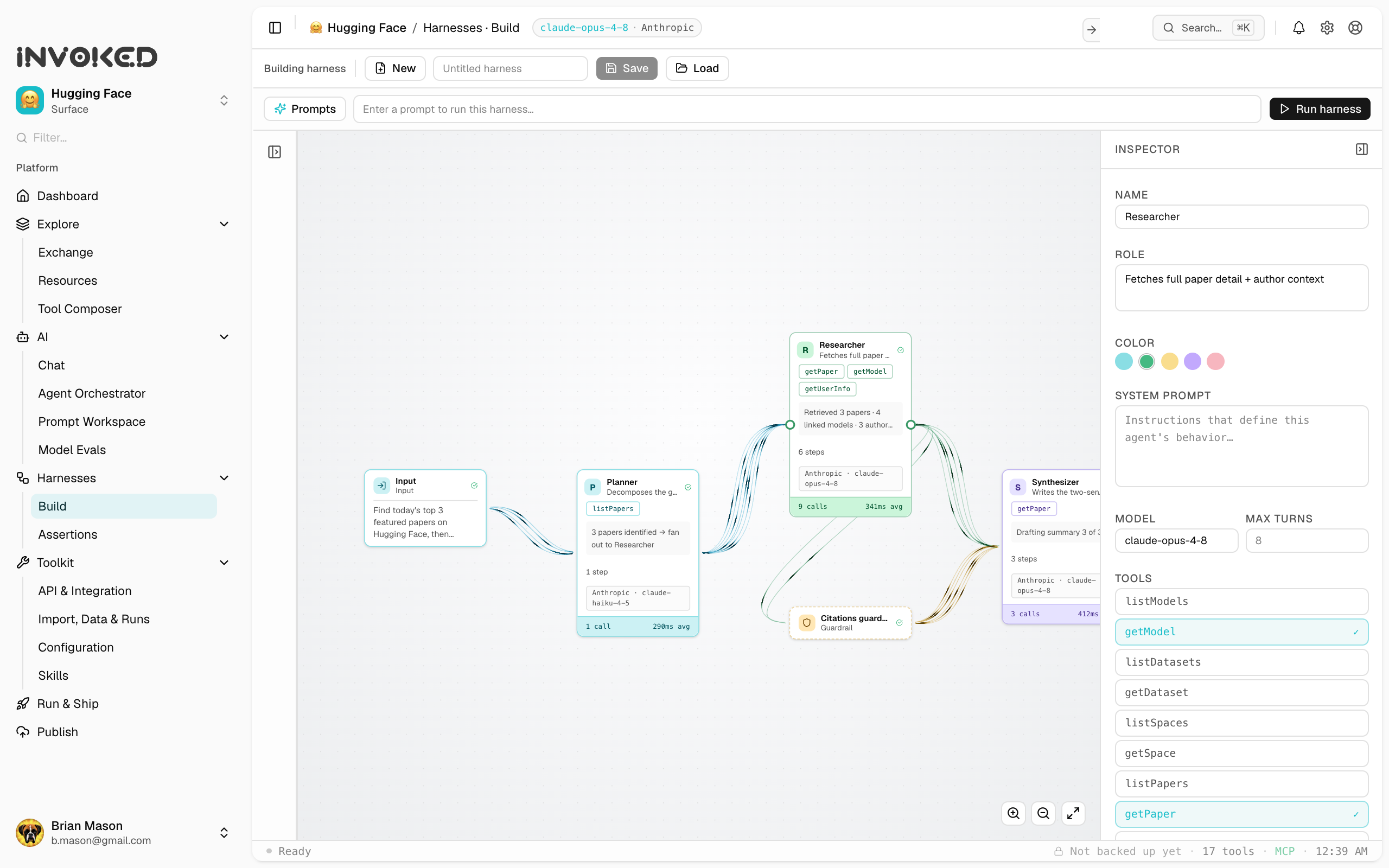The width and height of the screenshot is (1389, 868).
Task: Focus the harness prompt input field
Action: (x=807, y=109)
